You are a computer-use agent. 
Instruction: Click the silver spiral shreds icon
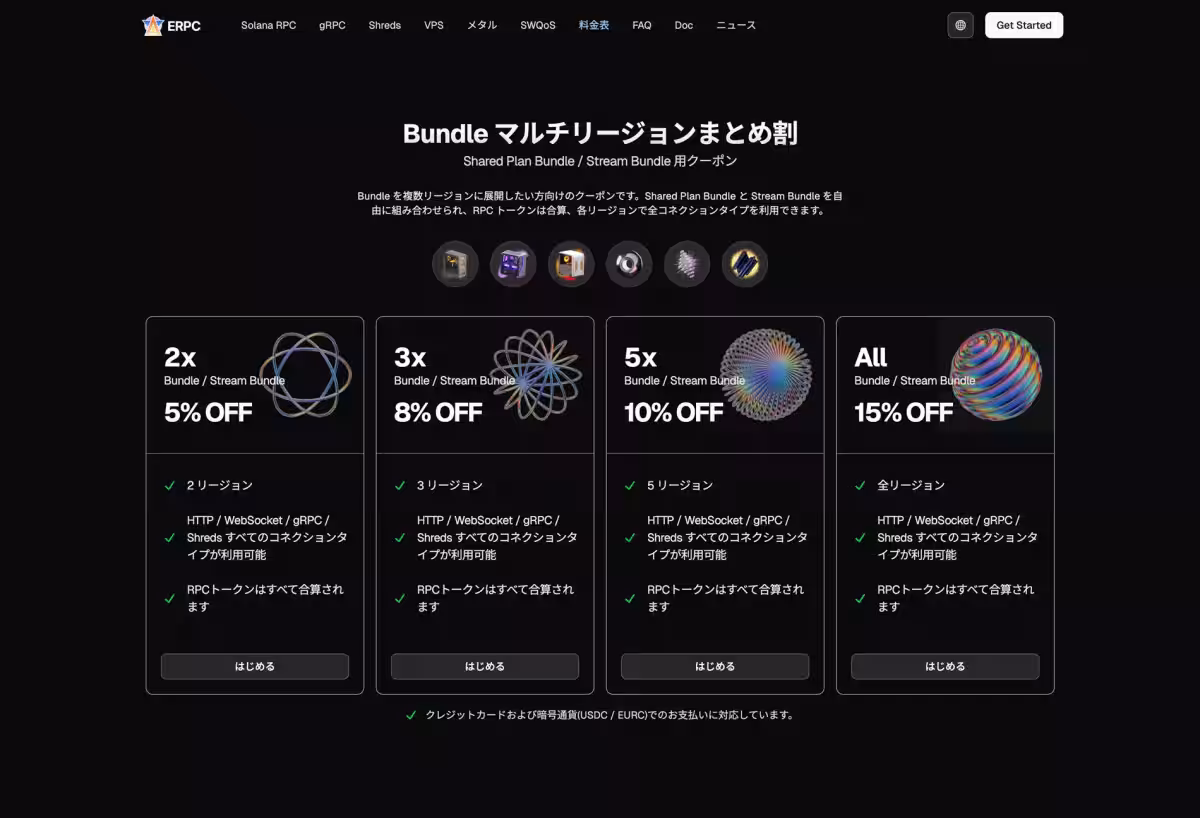tap(687, 264)
